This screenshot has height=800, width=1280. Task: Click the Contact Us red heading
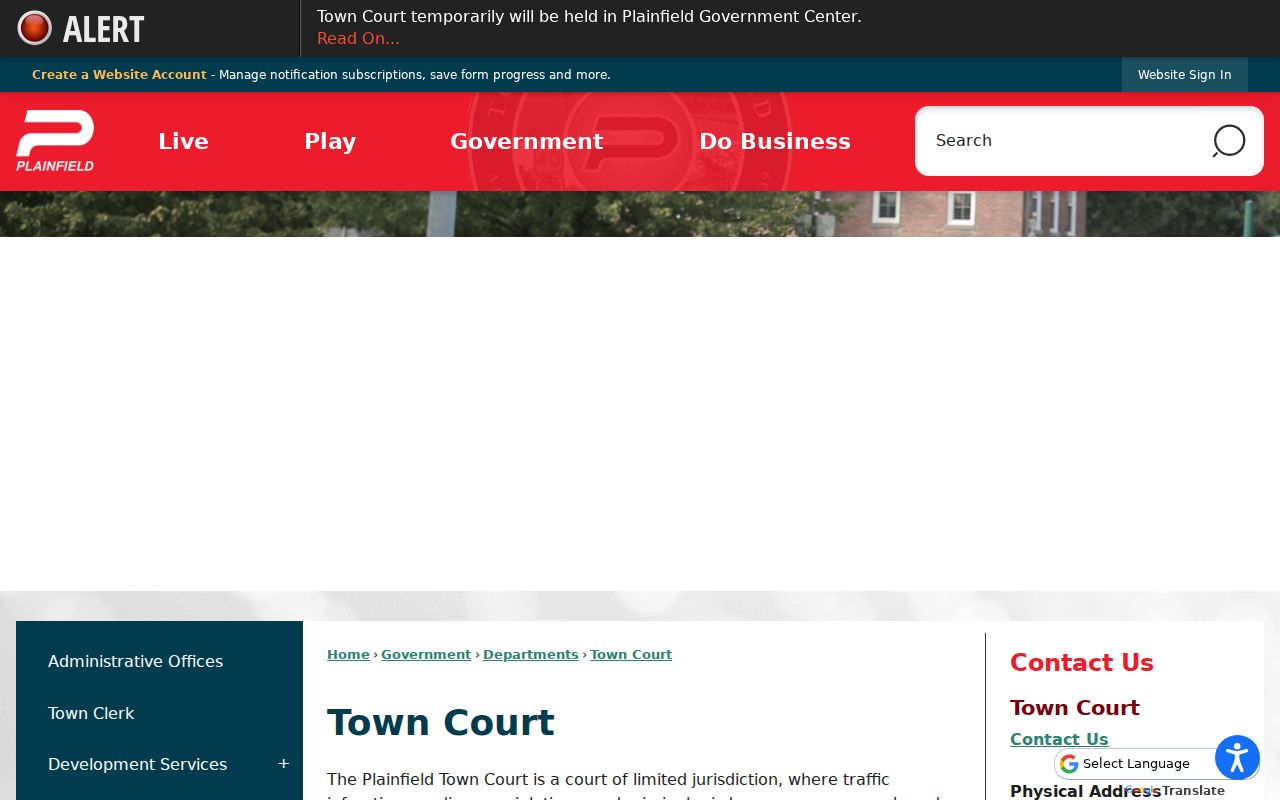click(1082, 662)
